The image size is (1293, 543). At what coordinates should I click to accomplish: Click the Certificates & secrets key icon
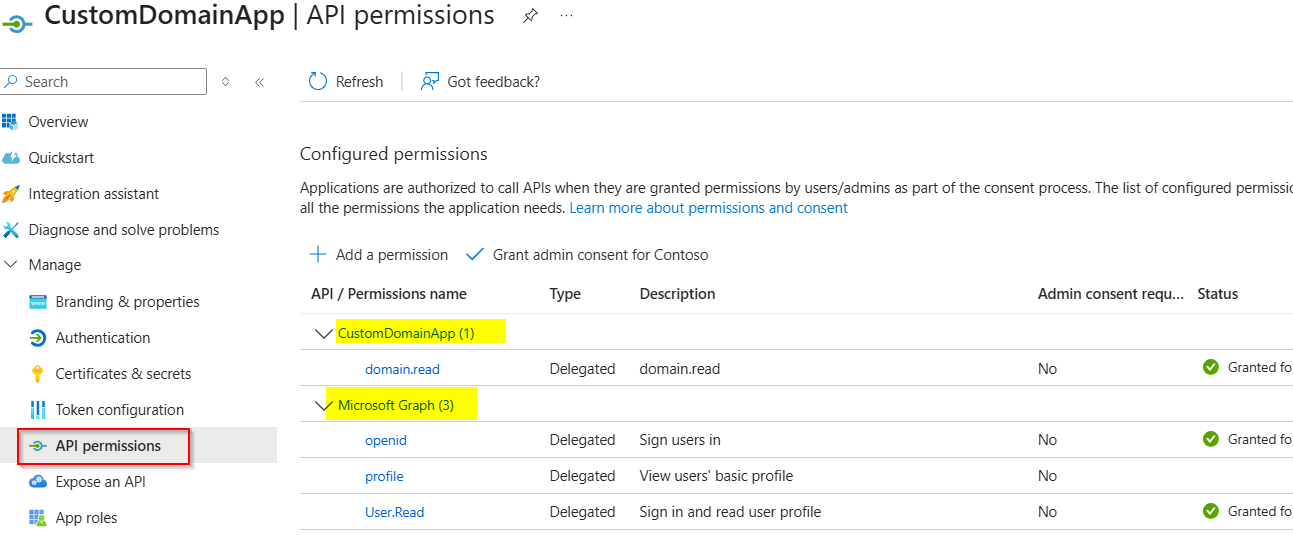[x=38, y=374]
